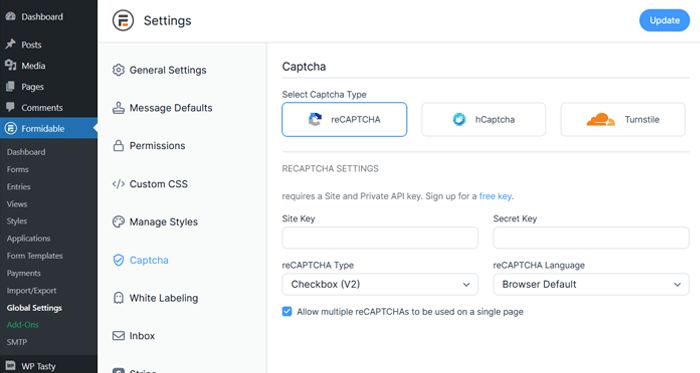Open White Labeling tab
This screenshot has width=700, height=373.
point(155,298)
